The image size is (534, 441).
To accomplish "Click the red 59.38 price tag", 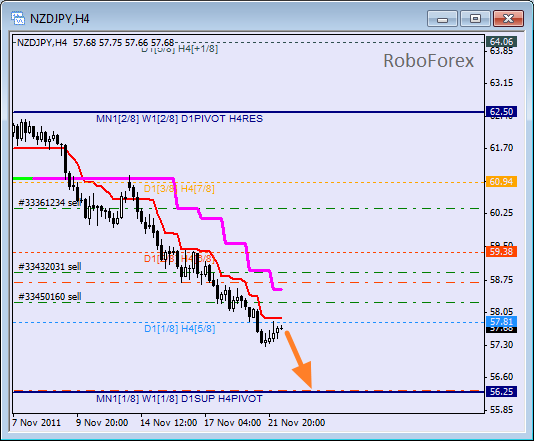I will (x=501, y=252).
